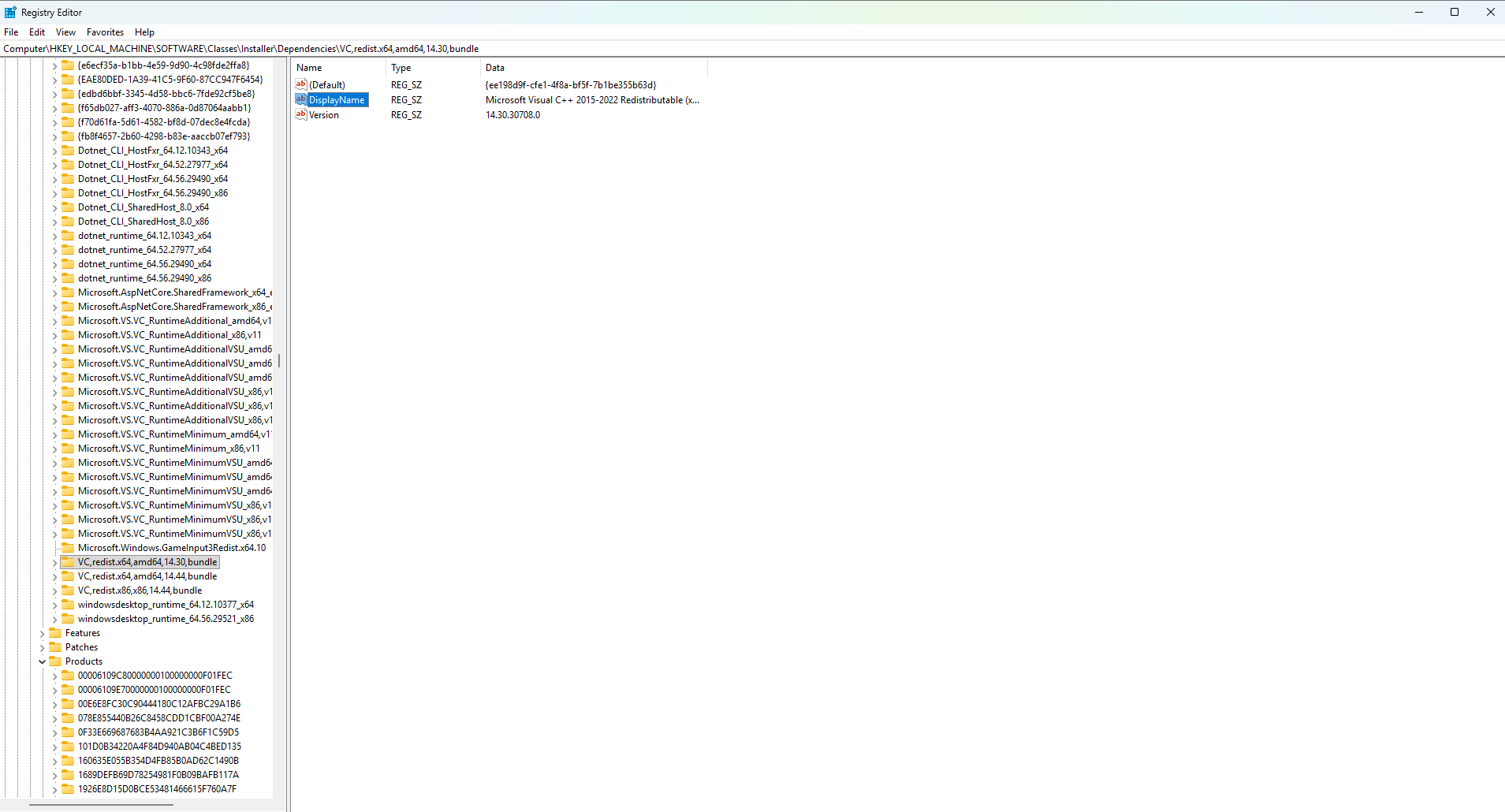Click folder icon of VC,redist.x64,amd64,14.44,bundle key
This screenshot has height=812, width=1505.
pos(68,576)
